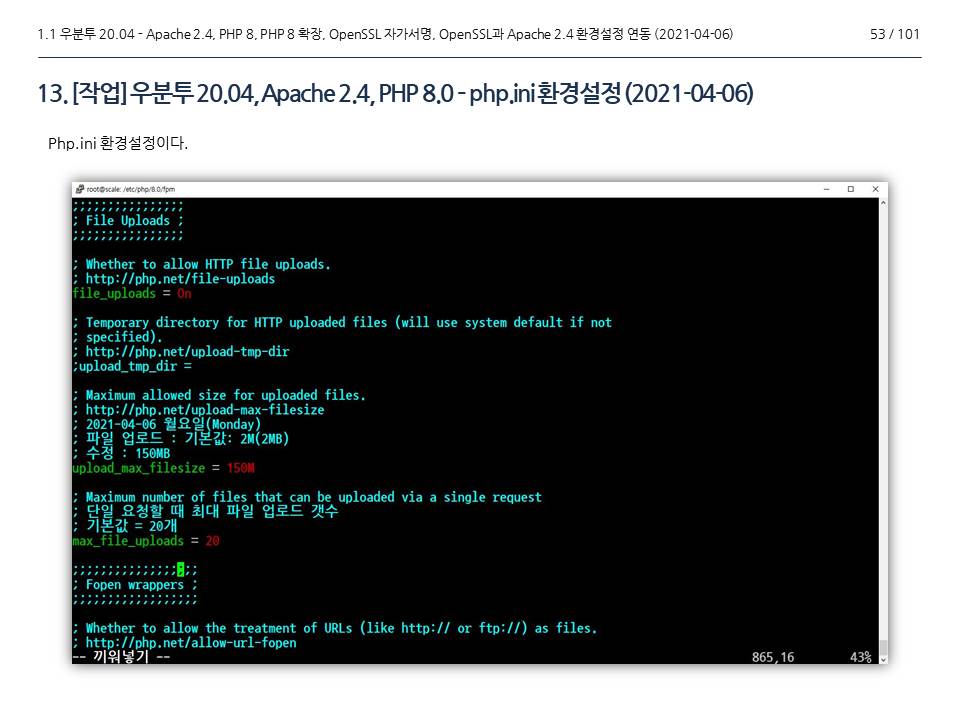Image resolution: width=960 pixels, height=720 pixels.
Task: Click the ';upload_tmp_dir =' line
Action: pyautogui.click(x=132, y=367)
